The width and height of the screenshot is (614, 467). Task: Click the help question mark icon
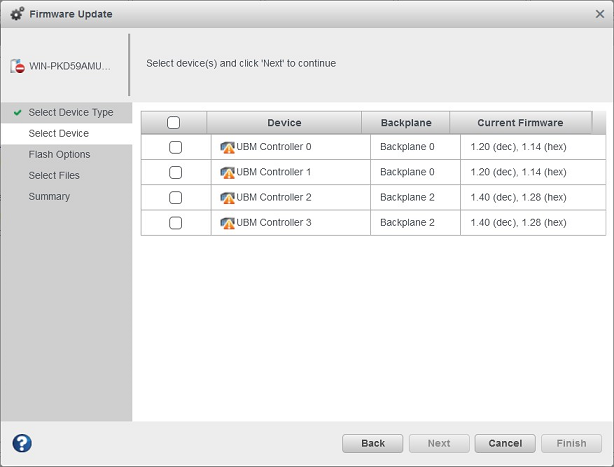[22, 443]
